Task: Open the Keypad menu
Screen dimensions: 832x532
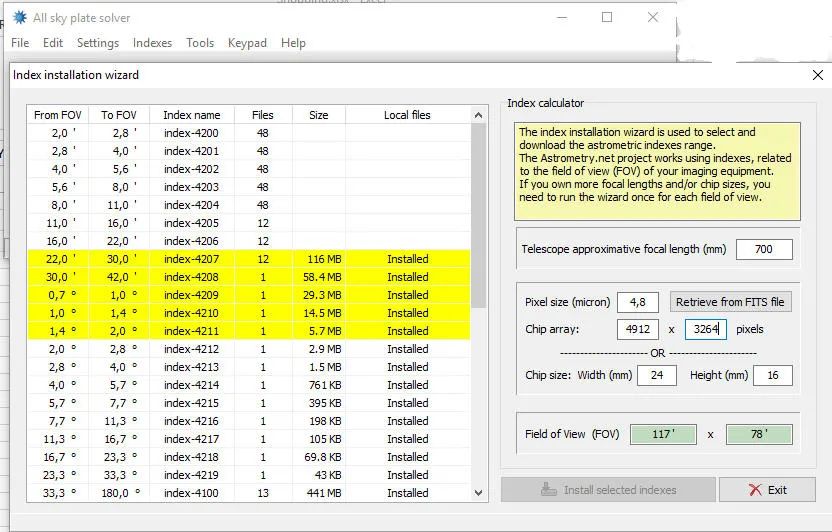Action: click(247, 43)
